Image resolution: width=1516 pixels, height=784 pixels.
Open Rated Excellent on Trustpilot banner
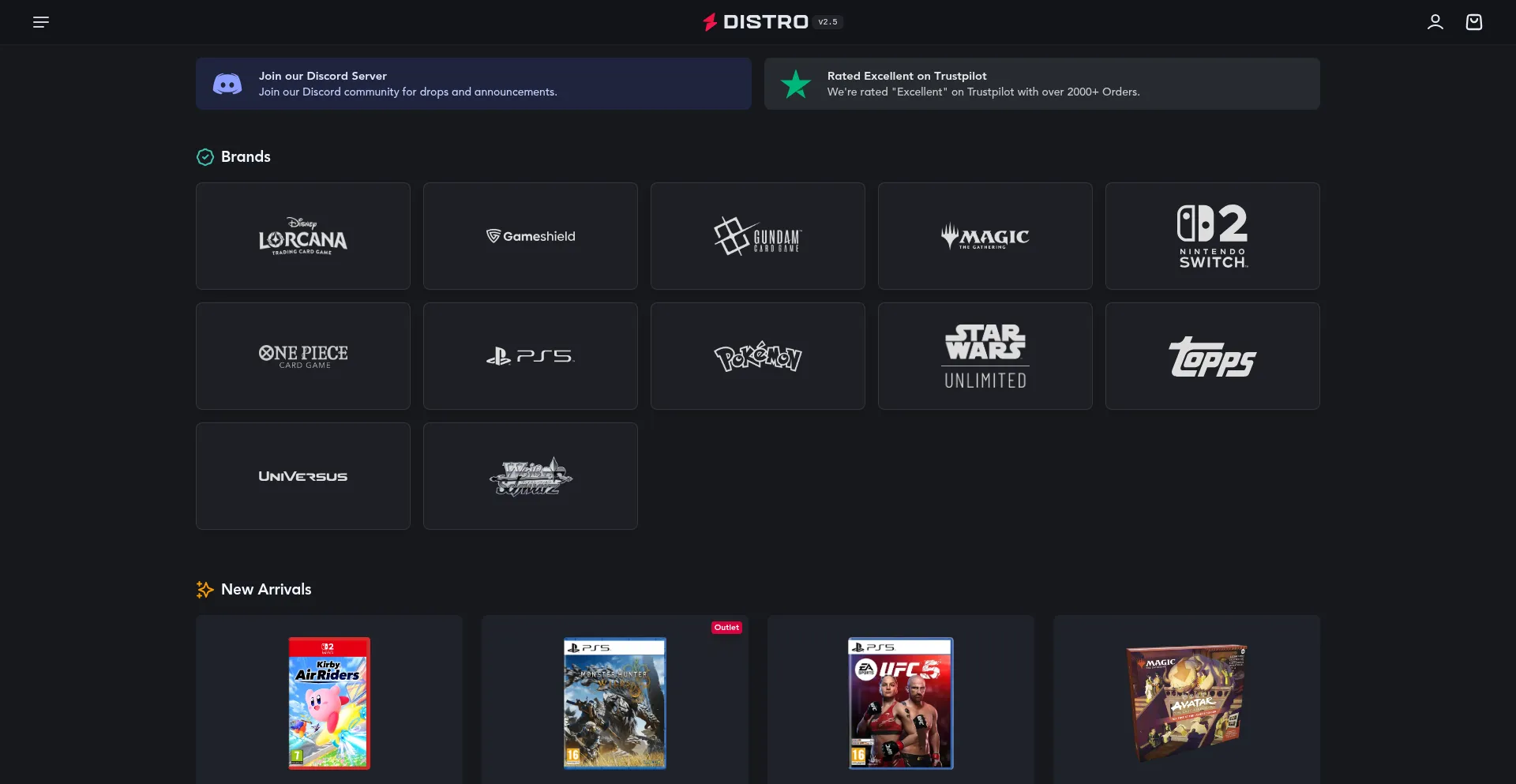[1042, 84]
